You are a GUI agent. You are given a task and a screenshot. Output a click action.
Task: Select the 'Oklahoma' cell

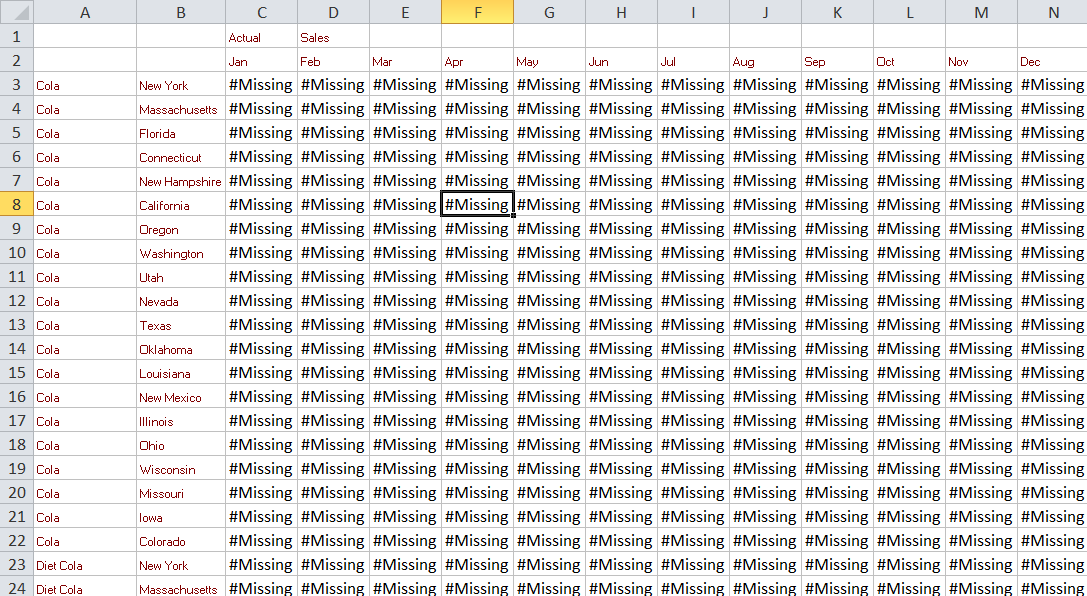[x=181, y=349]
